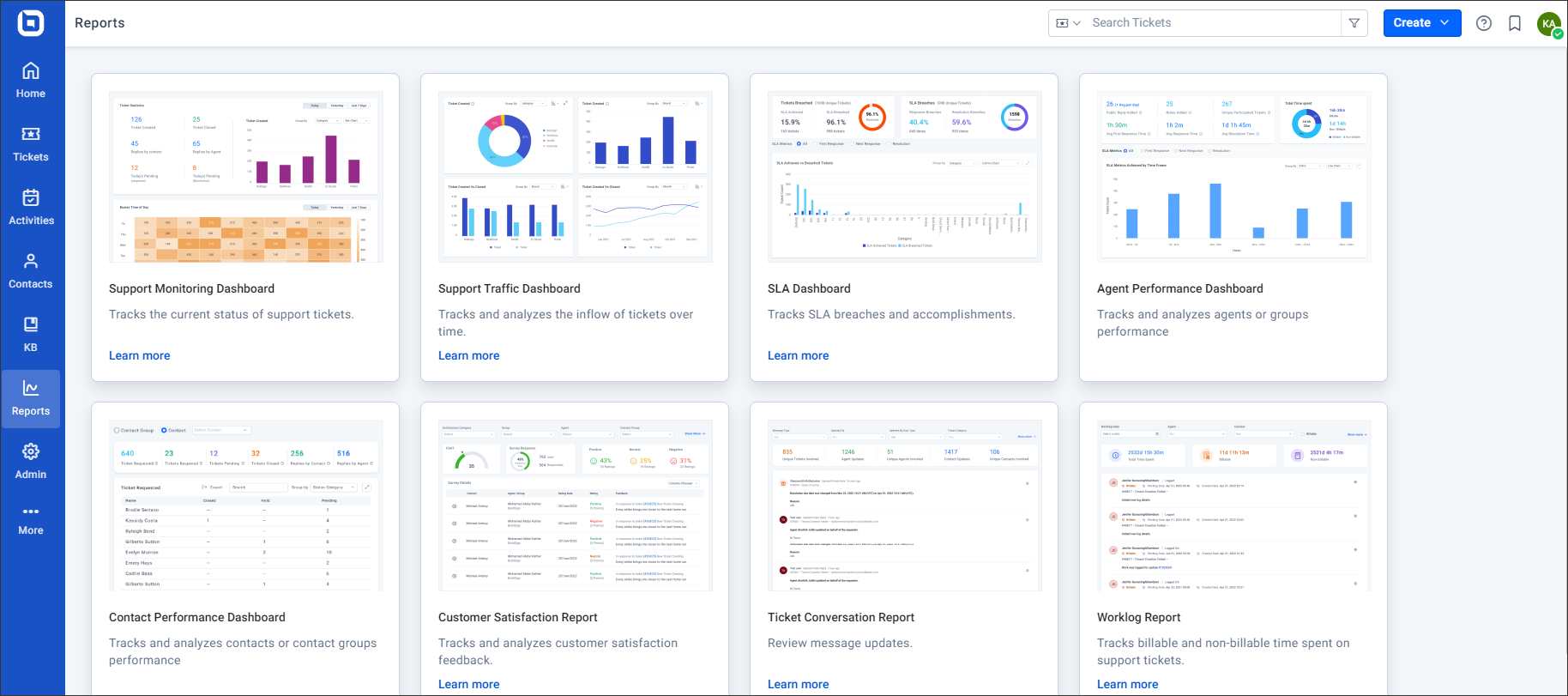Go to Tickets in the sidebar

pyautogui.click(x=31, y=144)
